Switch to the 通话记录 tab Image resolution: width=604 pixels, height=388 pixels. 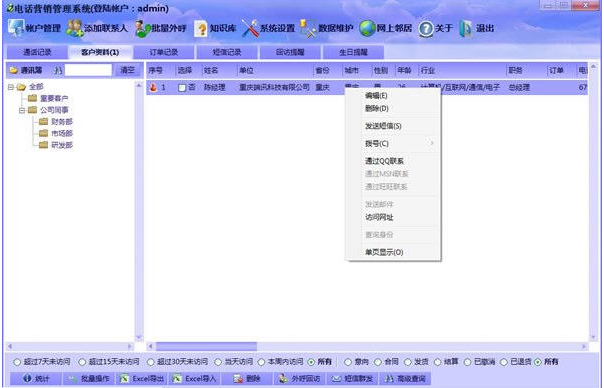pos(37,52)
